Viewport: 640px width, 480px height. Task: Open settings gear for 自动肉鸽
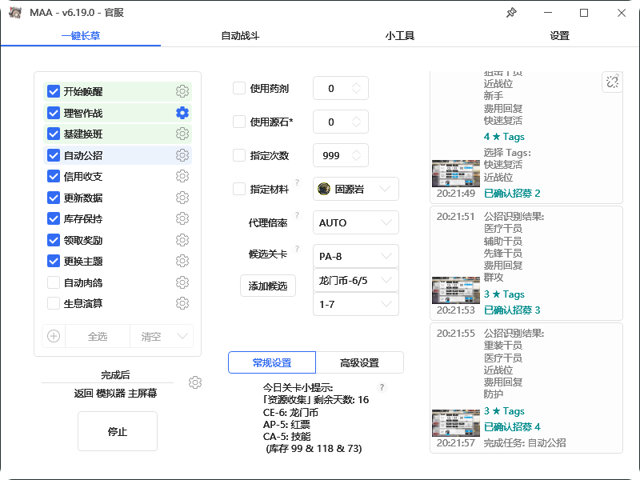point(182,282)
